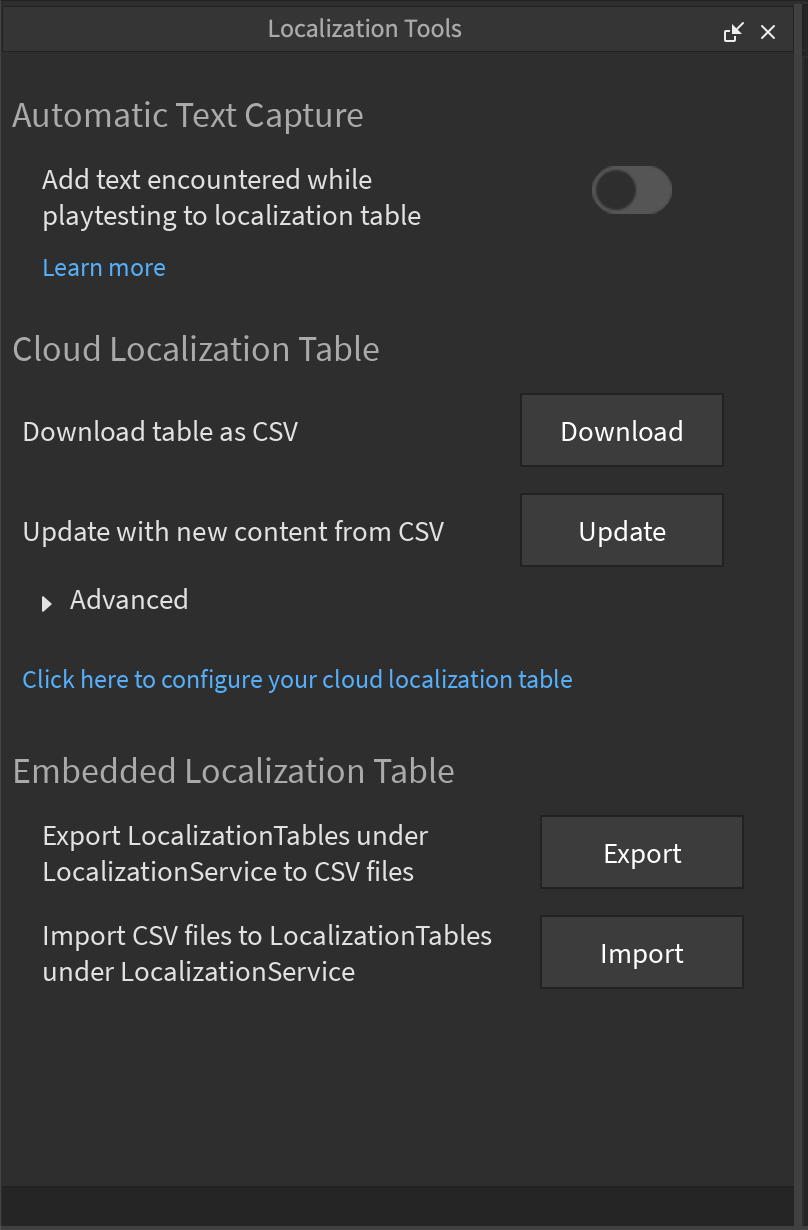Click the "Download table as CSV" label
Viewport: 808px width, 1230px height.
(160, 432)
